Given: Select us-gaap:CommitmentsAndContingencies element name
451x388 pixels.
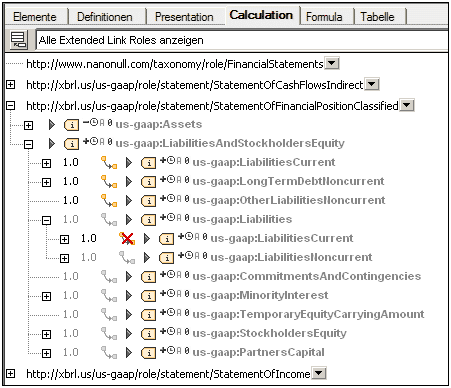Looking at the screenshot, I should [x=307, y=276].
